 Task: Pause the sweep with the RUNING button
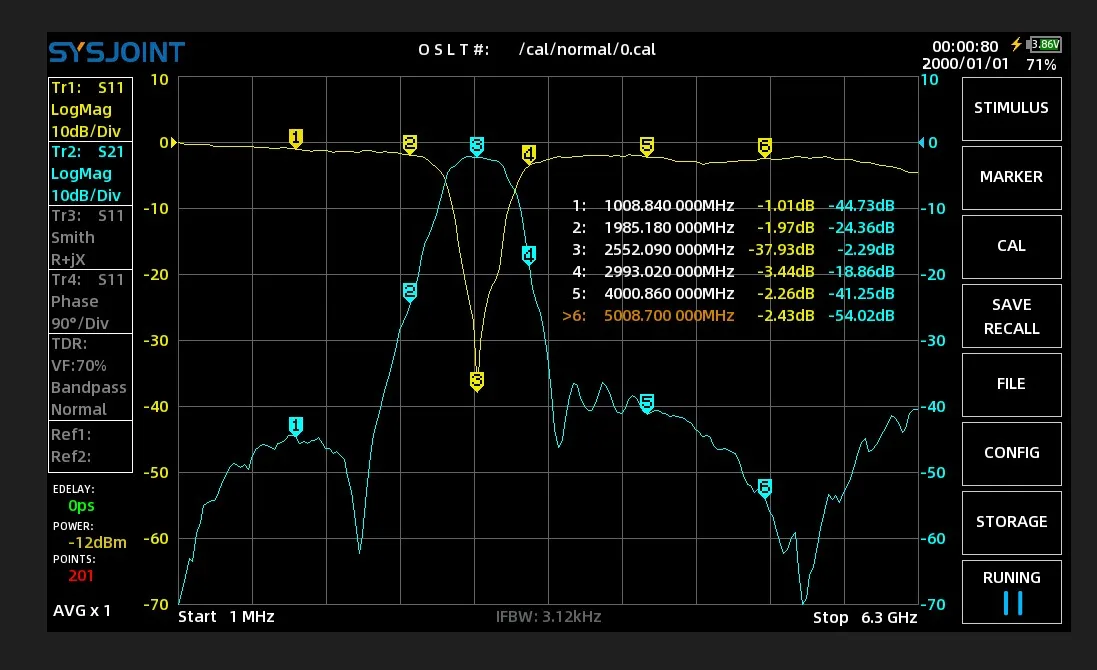(x=1011, y=591)
